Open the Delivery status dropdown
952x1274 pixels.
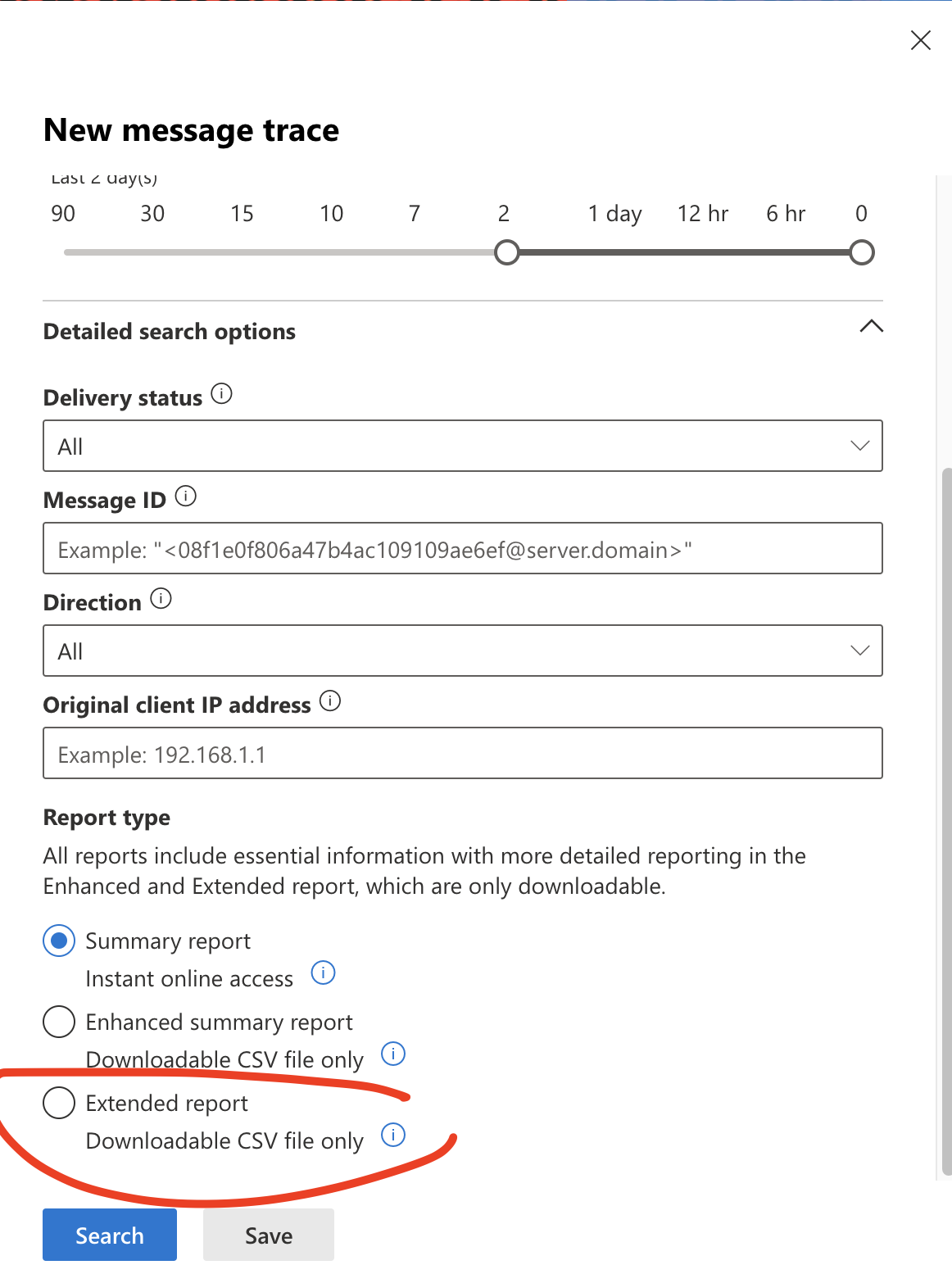[x=462, y=446]
